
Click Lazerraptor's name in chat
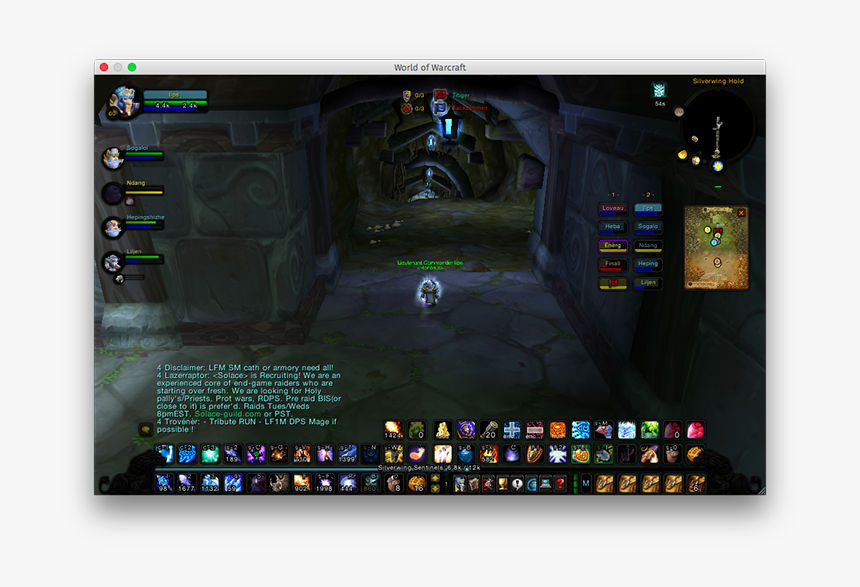pyautogui.click(x=187, y=376)
